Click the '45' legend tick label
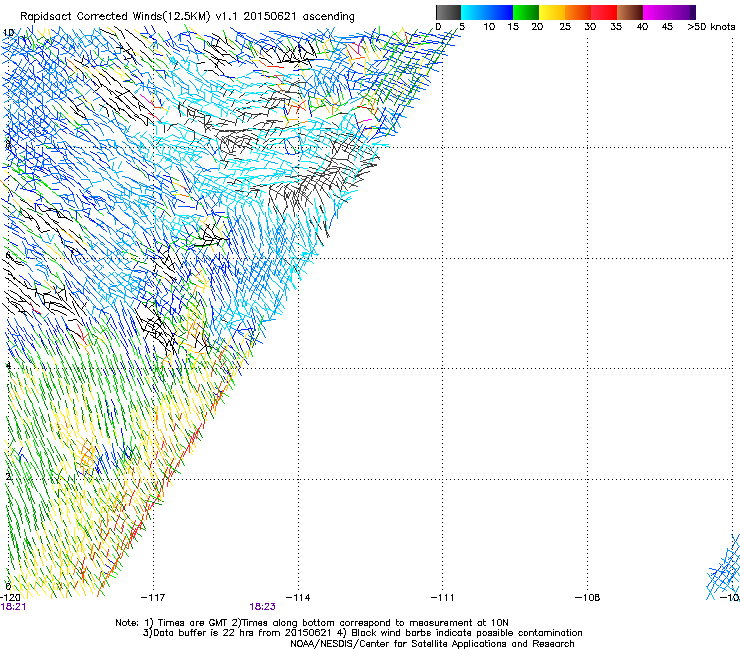 click(x=667, y=27)
